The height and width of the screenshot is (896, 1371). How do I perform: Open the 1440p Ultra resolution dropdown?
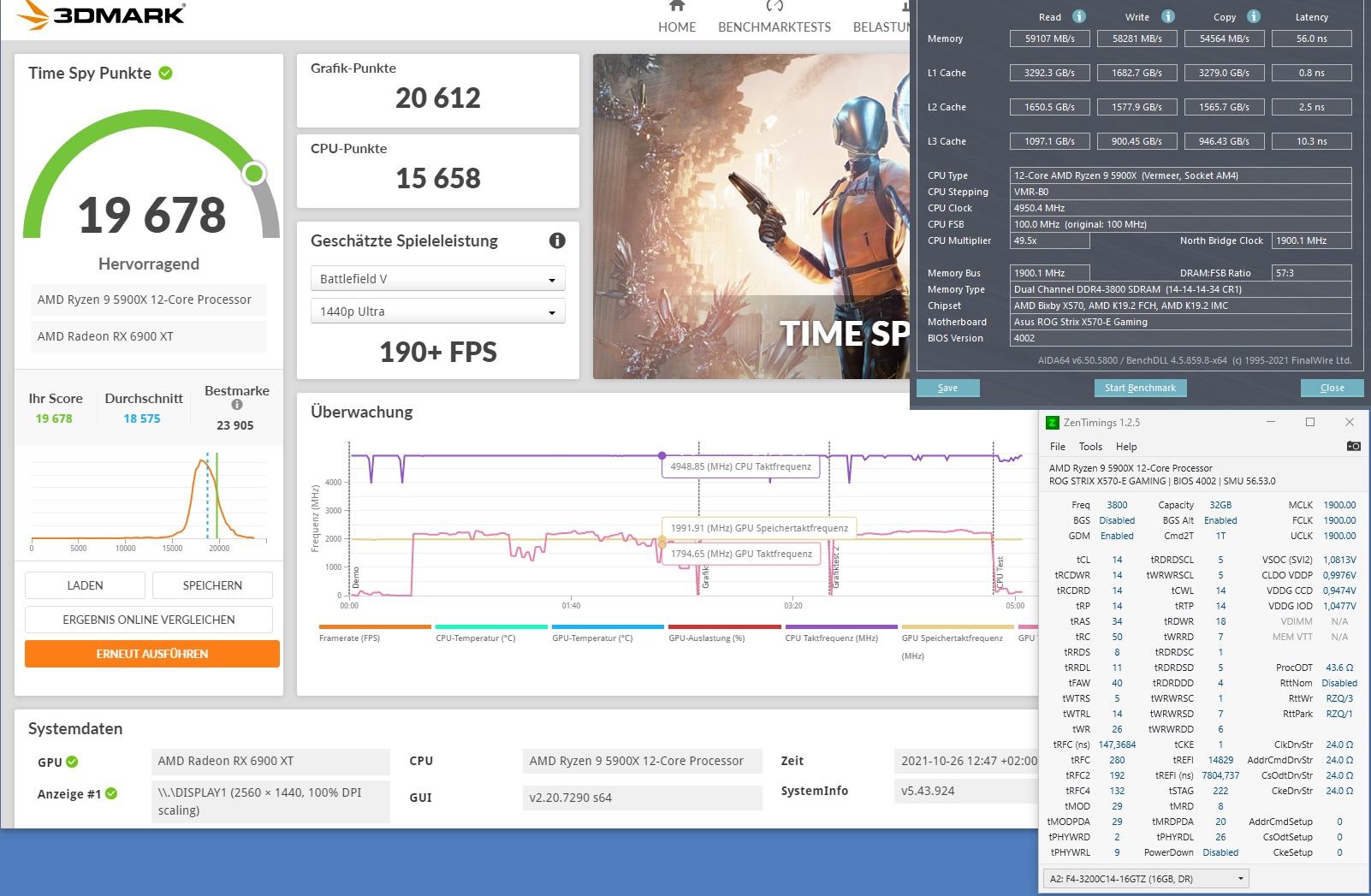click(x=437, y=312)
